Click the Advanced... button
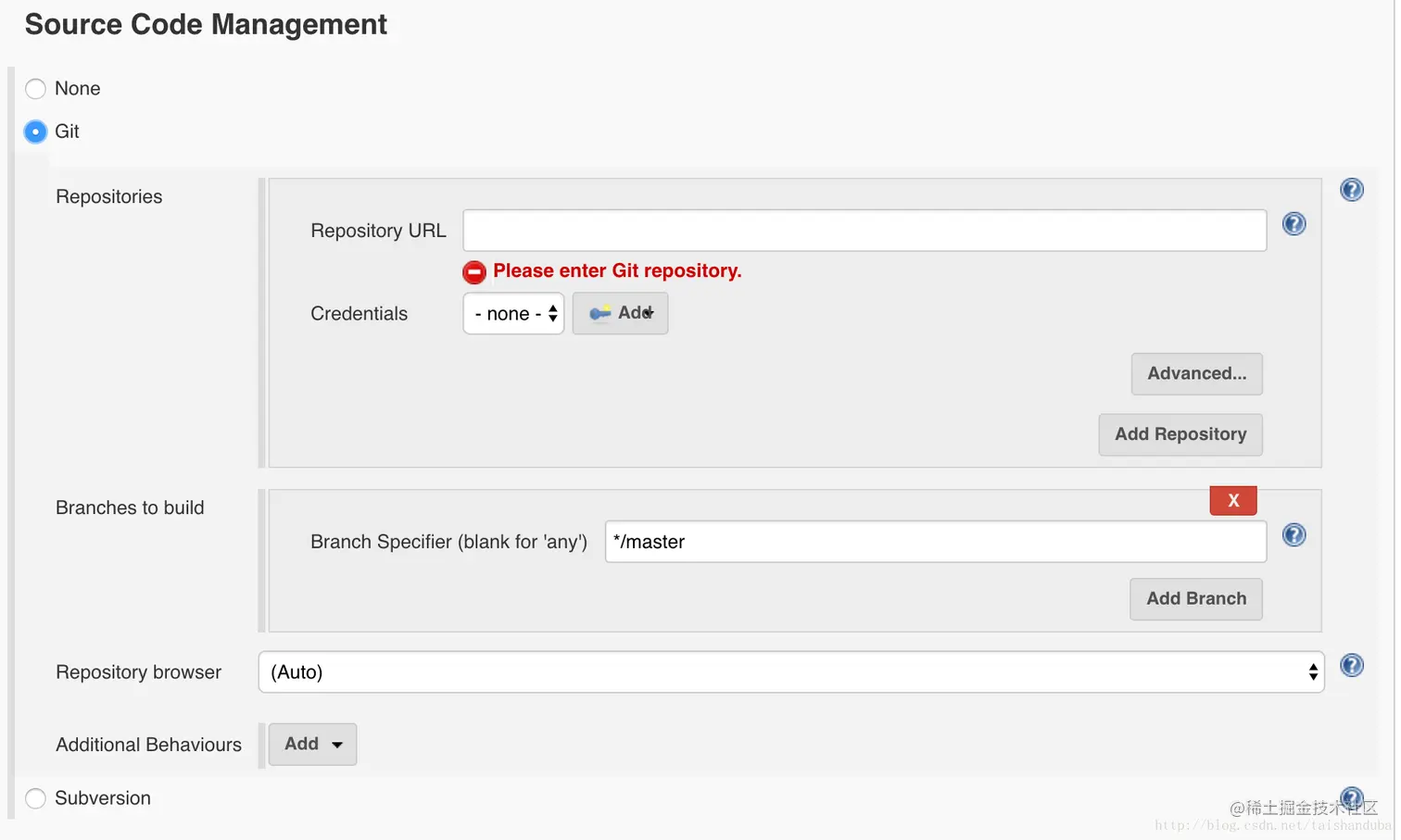This screenshot has height=840, width=1401. pos(1196,374)
